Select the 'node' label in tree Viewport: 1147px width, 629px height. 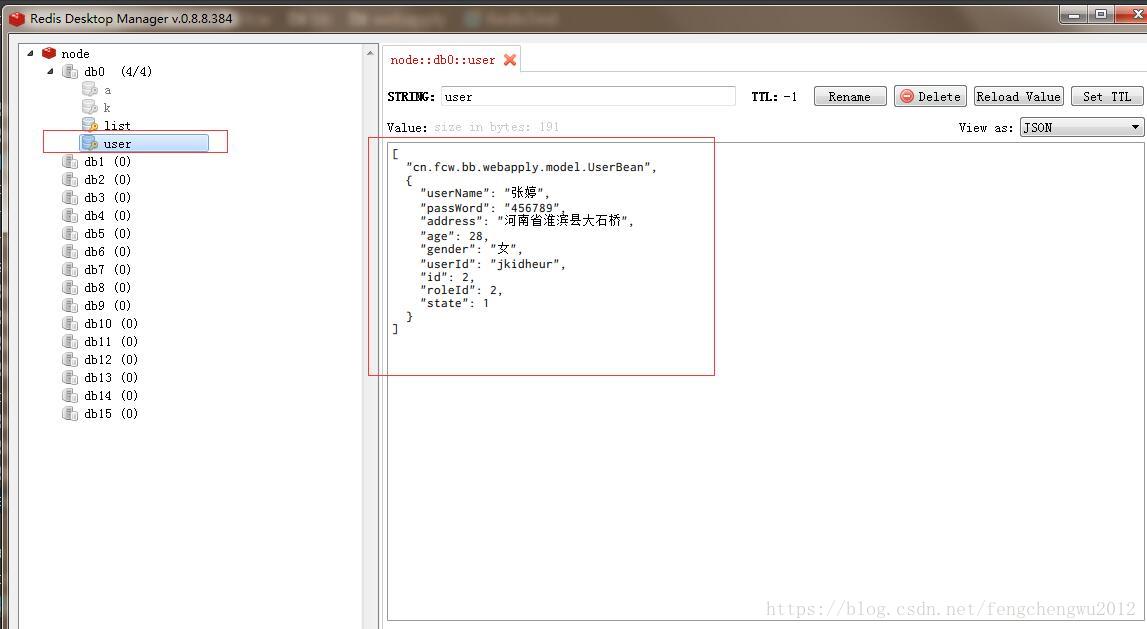75,53
